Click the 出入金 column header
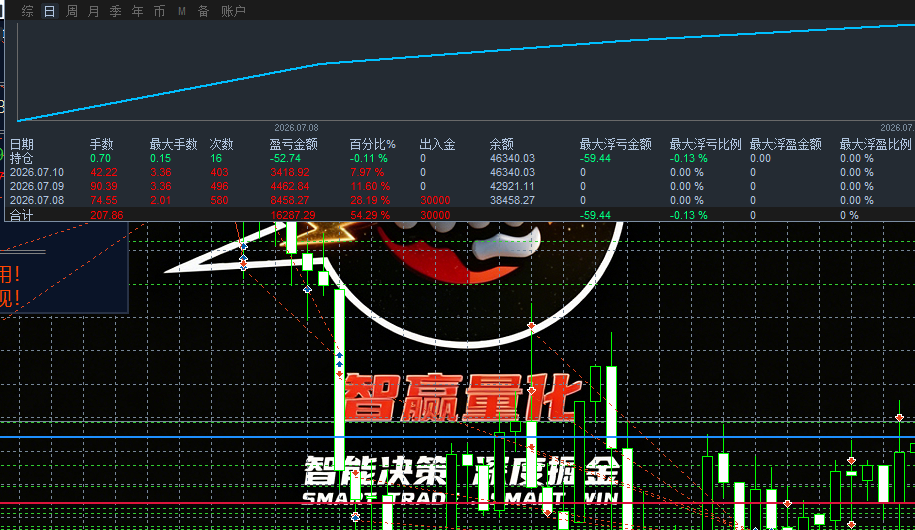This screenshot has height=530, width=915. tap(437, 144)
